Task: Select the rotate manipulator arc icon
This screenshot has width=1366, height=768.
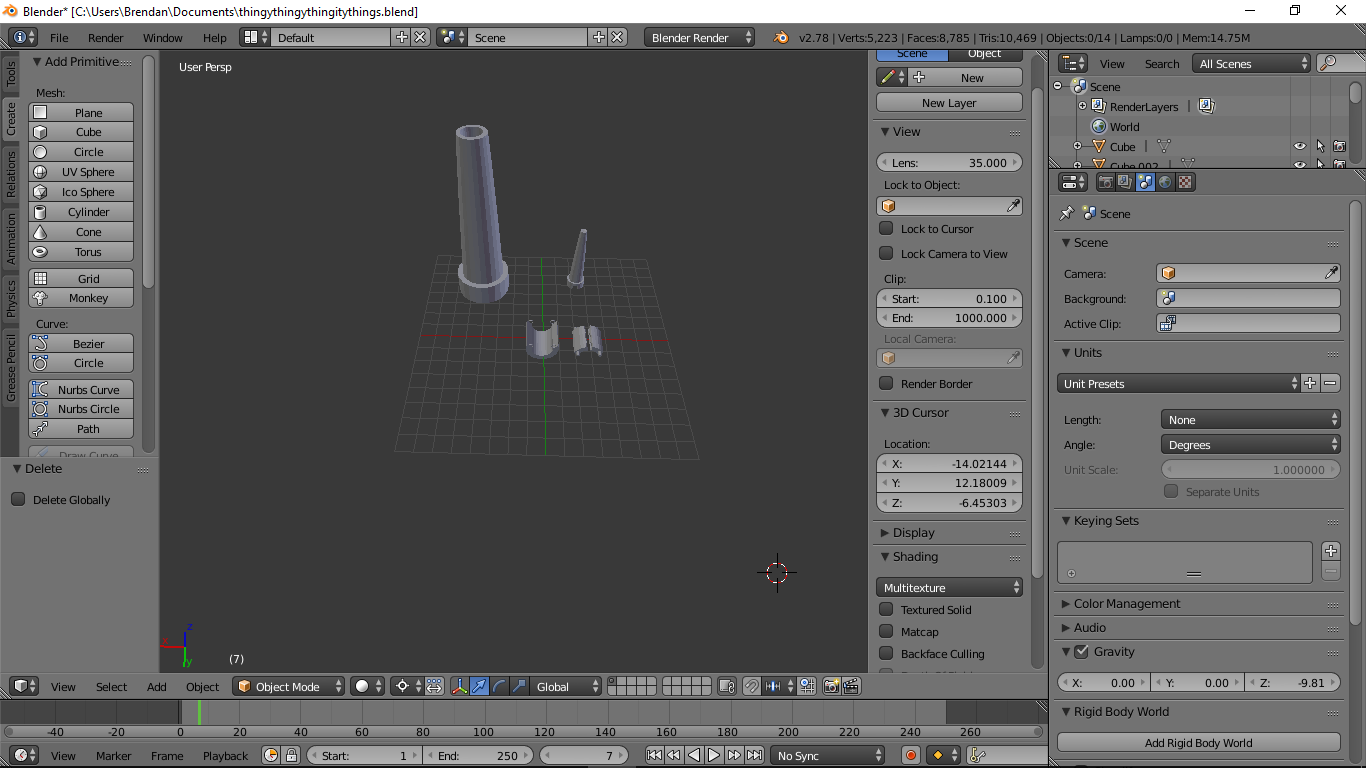Action: point(499,686)
